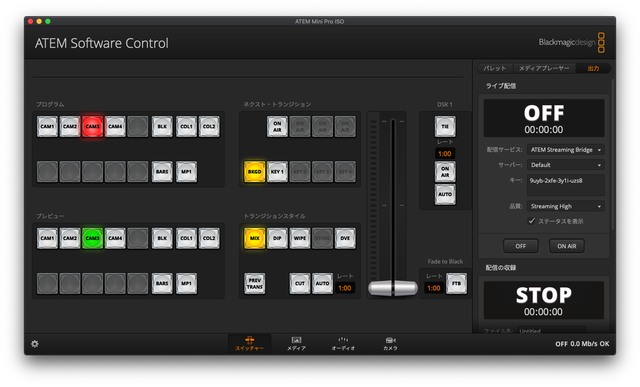Switch to the メディアプレーヤー tab
This screenshot has height=387, width=640.
coord(544,68)
